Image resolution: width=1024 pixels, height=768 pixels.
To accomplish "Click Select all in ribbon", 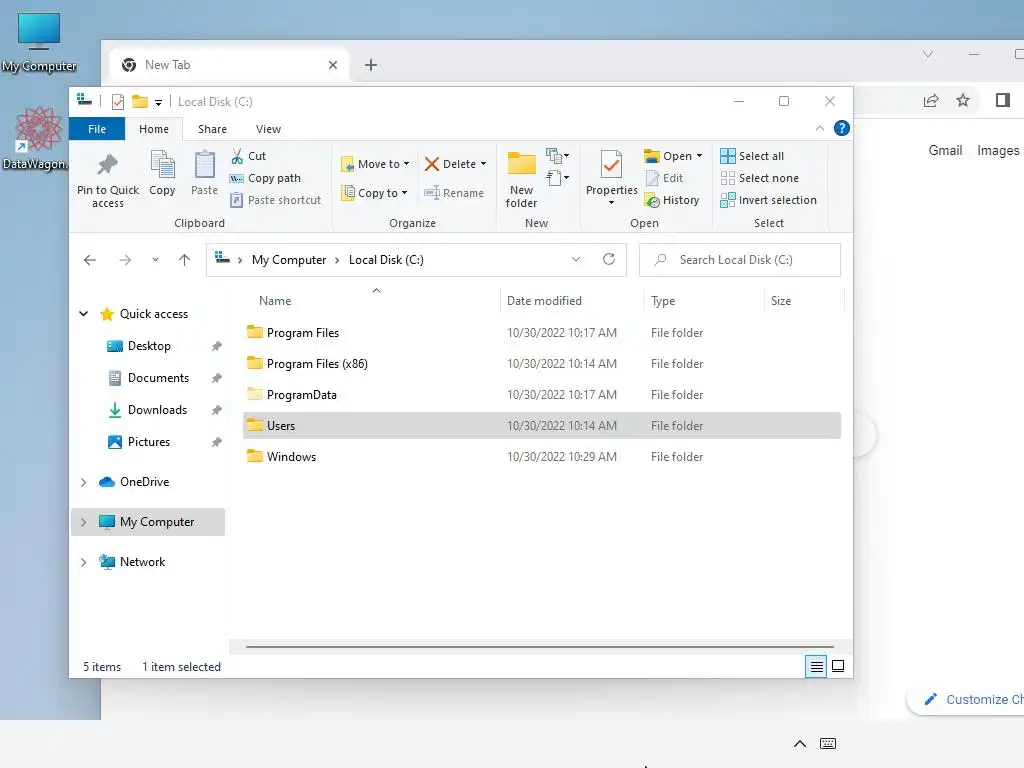I will tap(752, 156).
